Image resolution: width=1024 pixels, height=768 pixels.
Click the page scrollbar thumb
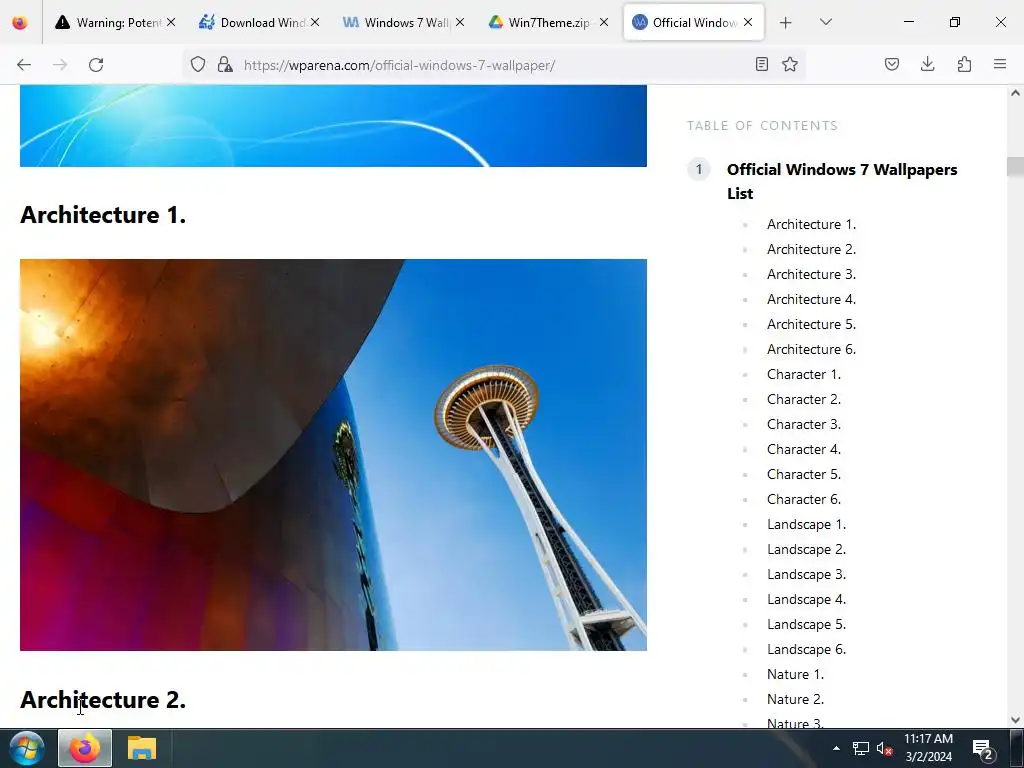[x=1015, y=167]
